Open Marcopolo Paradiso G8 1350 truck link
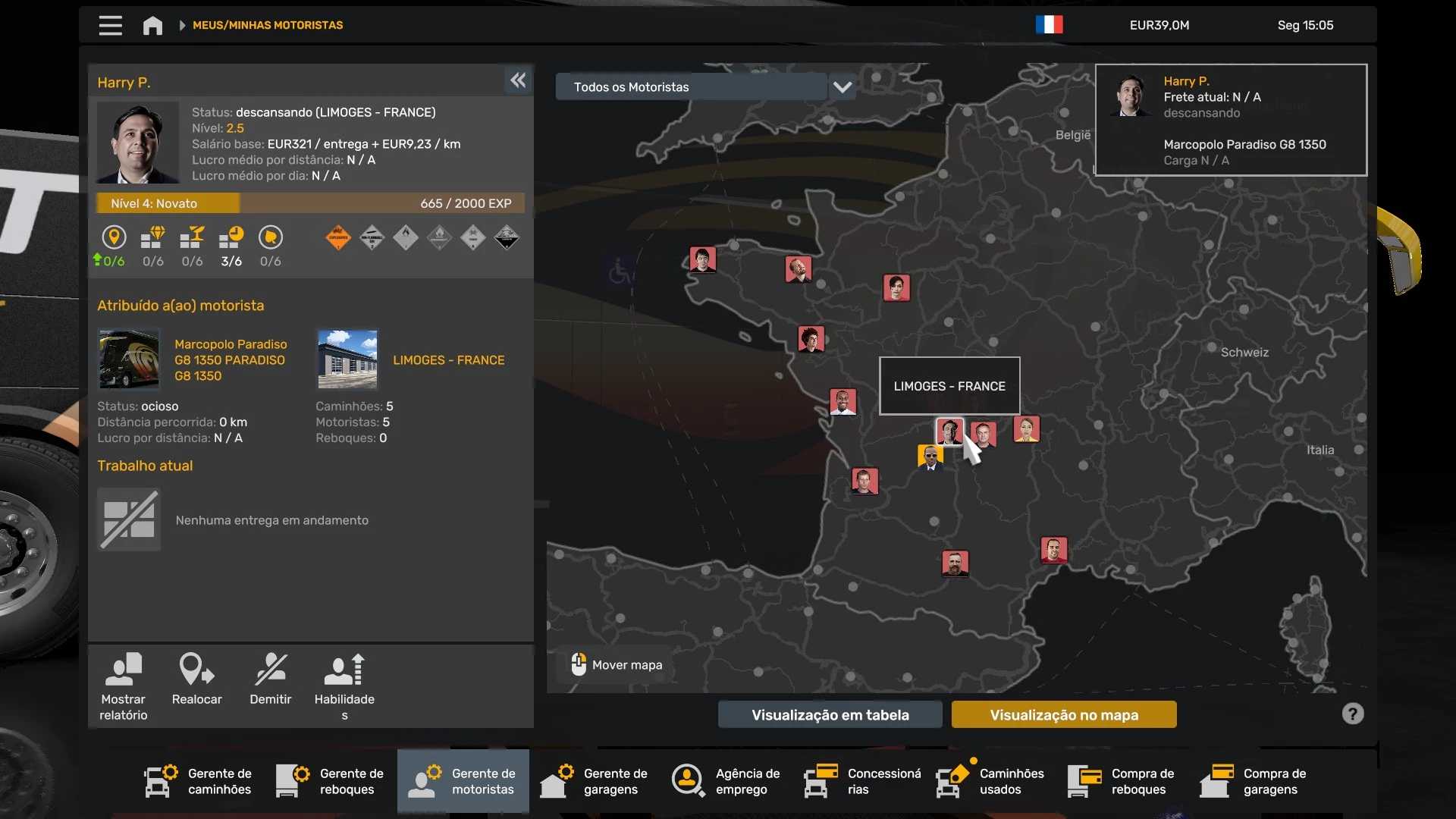1456x819 pixels. pyautogui.click(x=231, y=360)
